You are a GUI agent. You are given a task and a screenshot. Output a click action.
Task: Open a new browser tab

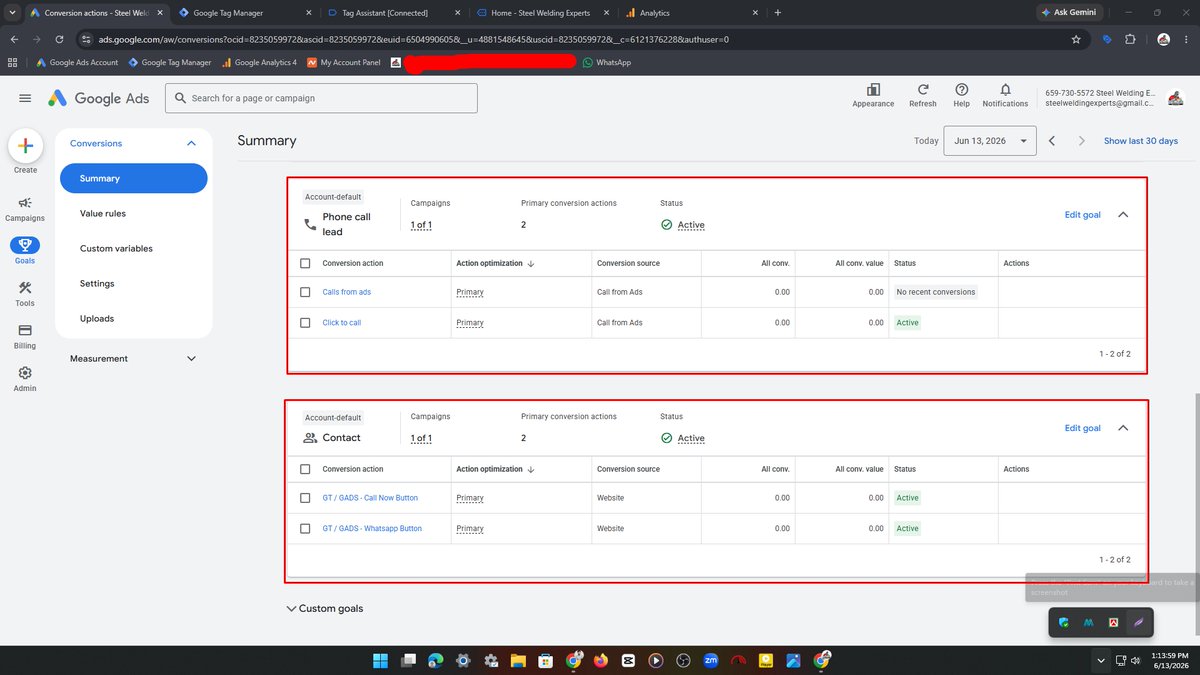click(x=778, y=13)
